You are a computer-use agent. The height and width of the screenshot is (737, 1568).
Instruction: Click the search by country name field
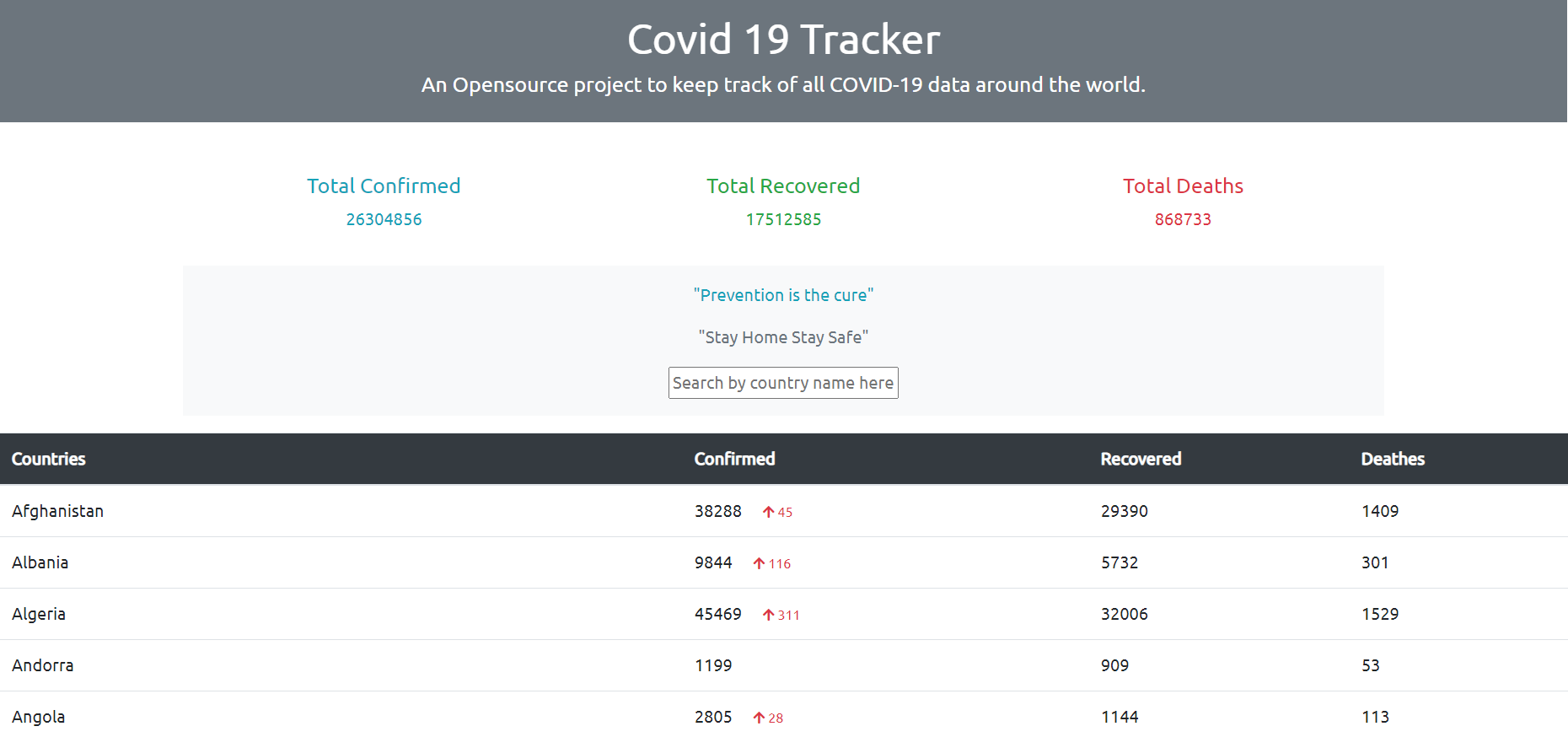[x=783, y=383]
